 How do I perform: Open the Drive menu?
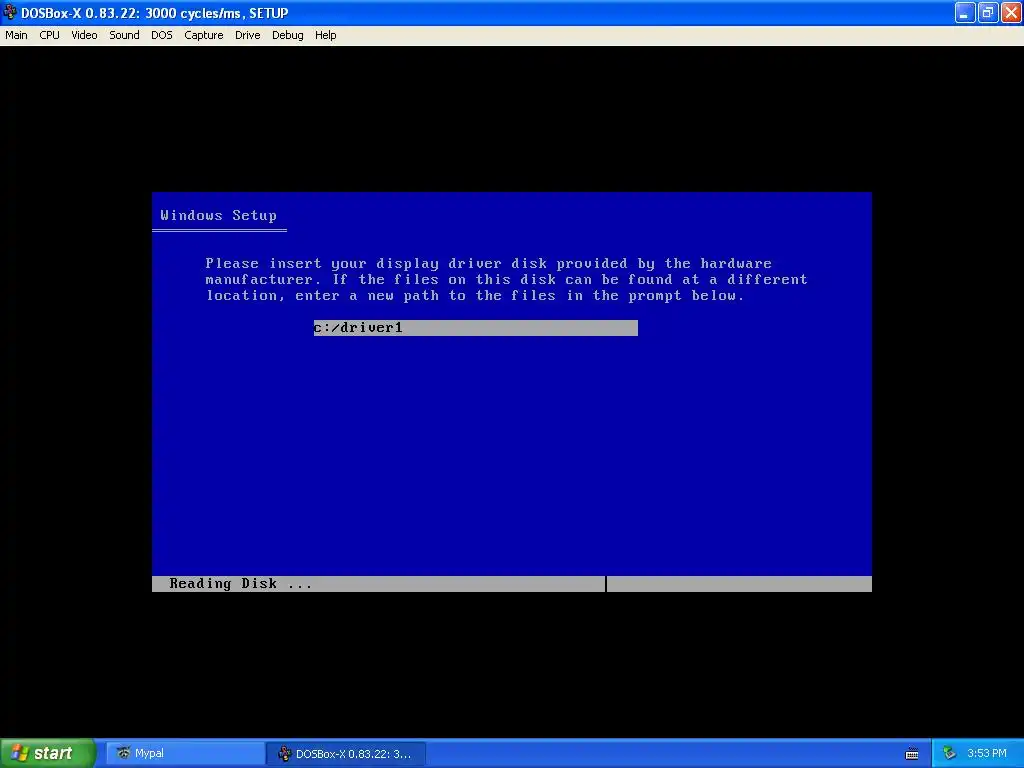pos(248,35)
